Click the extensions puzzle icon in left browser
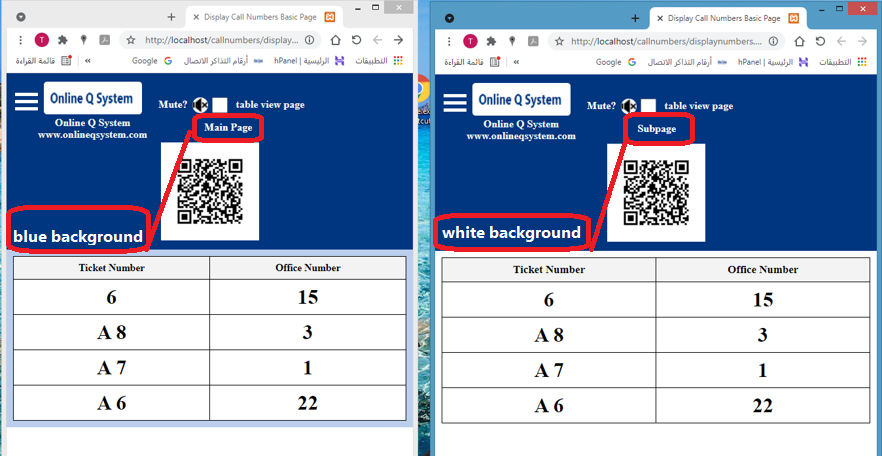 click(x=63, y=40)
